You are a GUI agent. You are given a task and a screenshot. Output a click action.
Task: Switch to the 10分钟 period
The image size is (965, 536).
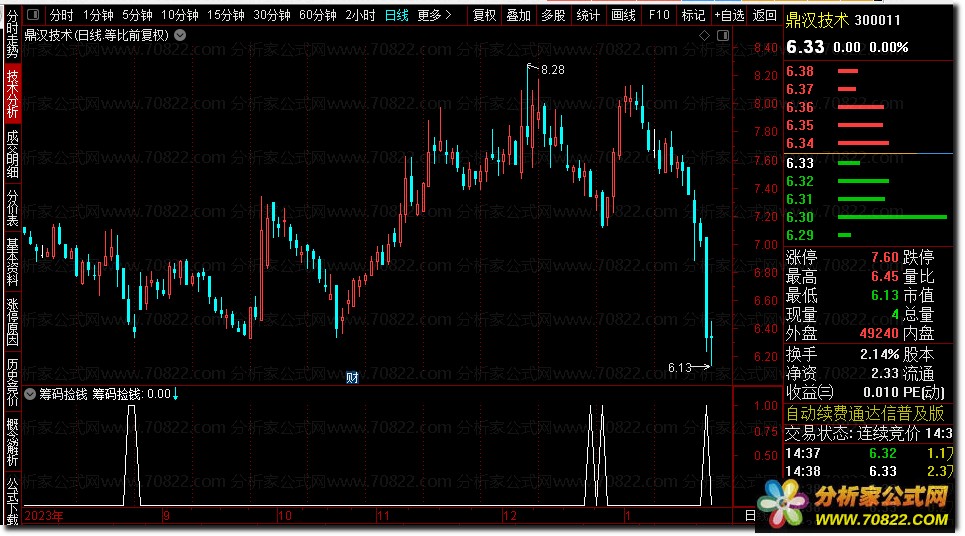point(180,15)
